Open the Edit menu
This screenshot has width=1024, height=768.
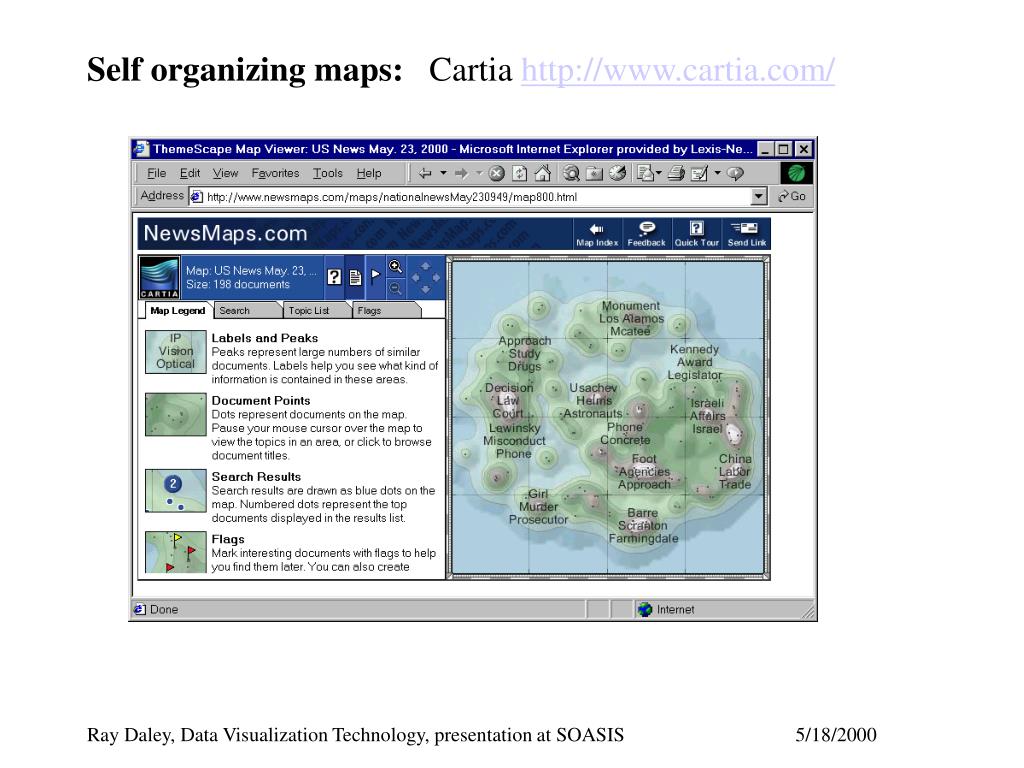click(x=190, y=173)
